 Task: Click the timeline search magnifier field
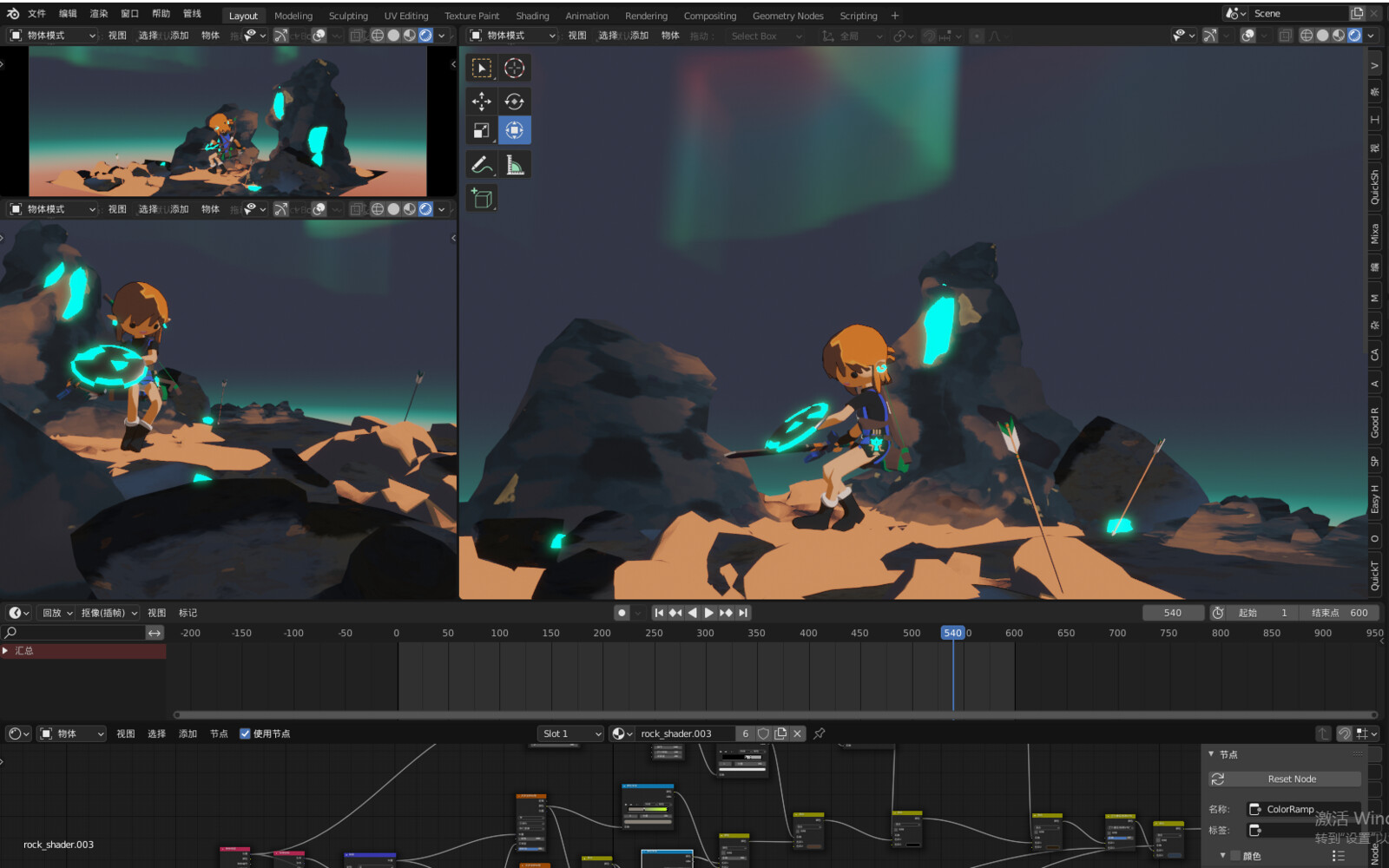tap(73, 633)
